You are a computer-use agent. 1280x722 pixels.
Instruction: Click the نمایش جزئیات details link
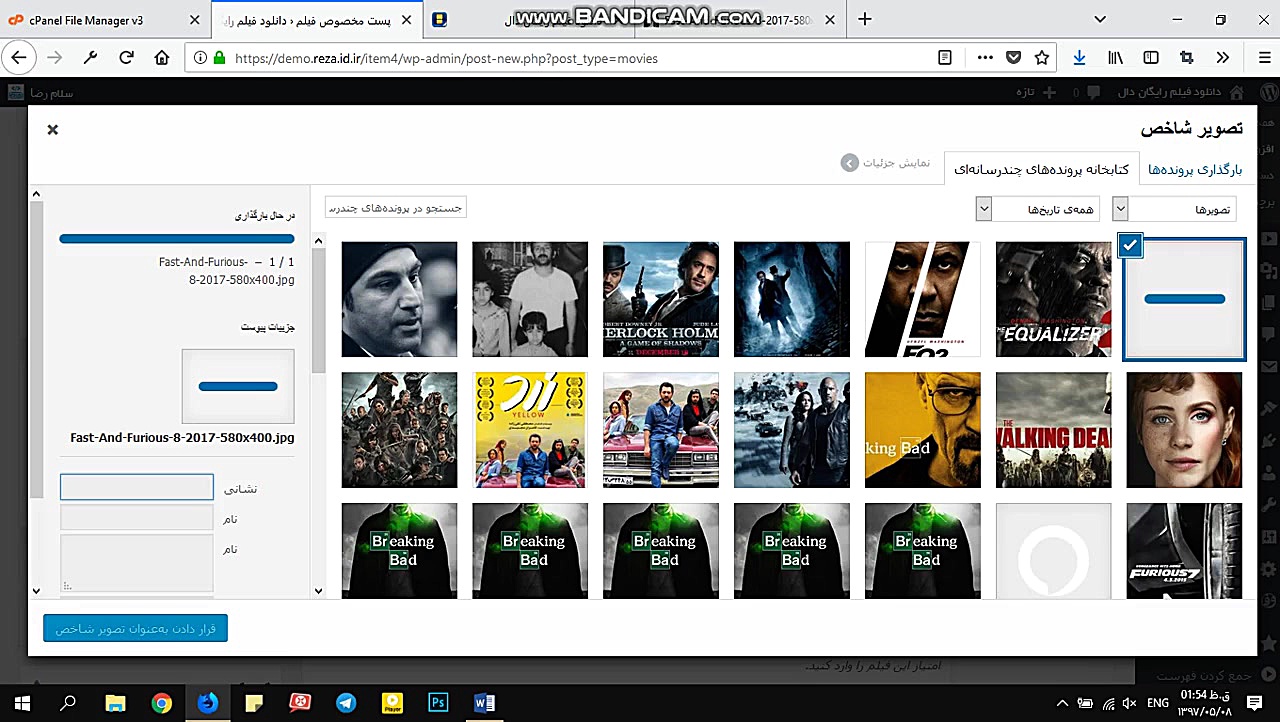tap(886, 162)
